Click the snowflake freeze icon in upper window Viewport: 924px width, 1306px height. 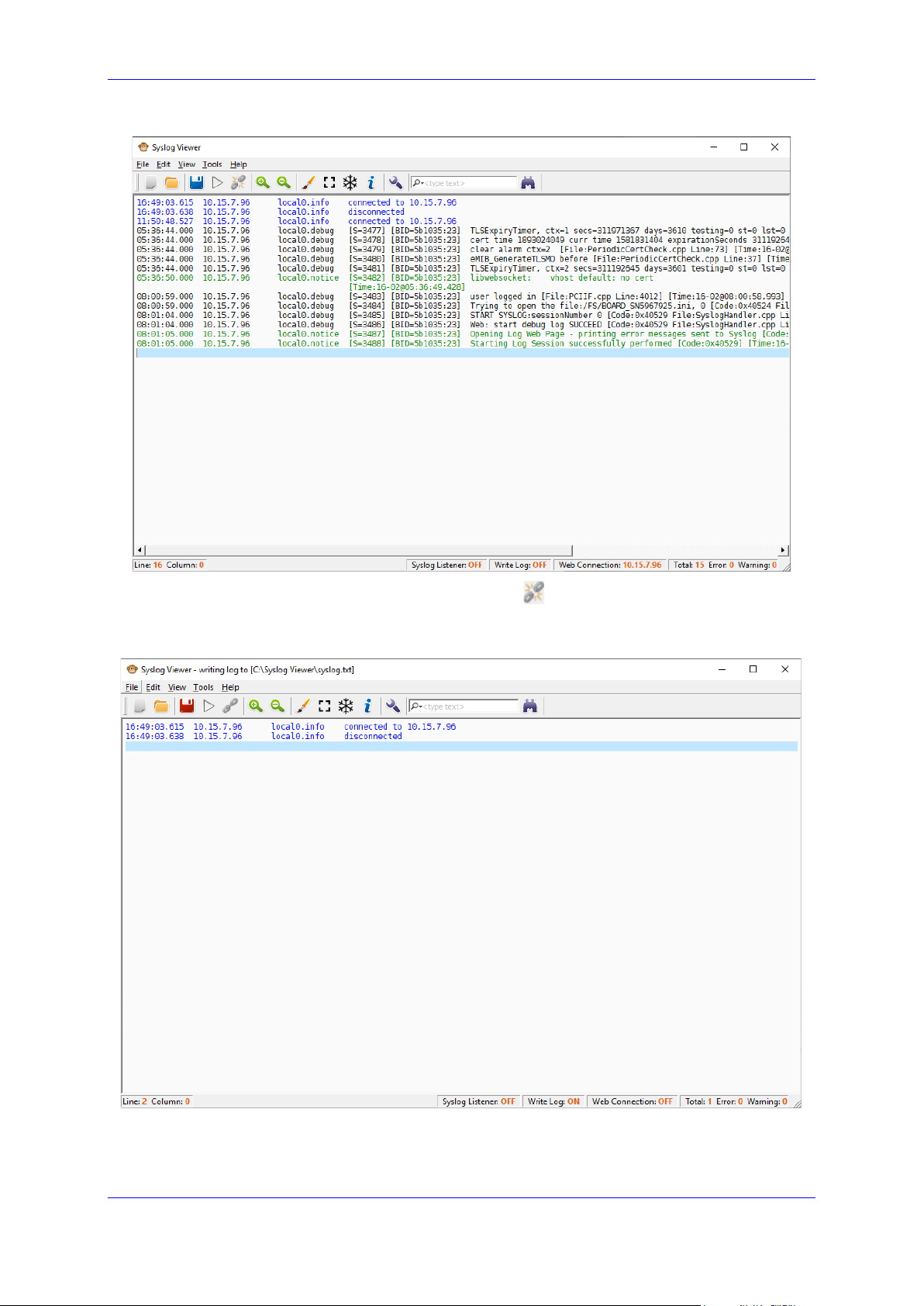[x=350, y=183]
